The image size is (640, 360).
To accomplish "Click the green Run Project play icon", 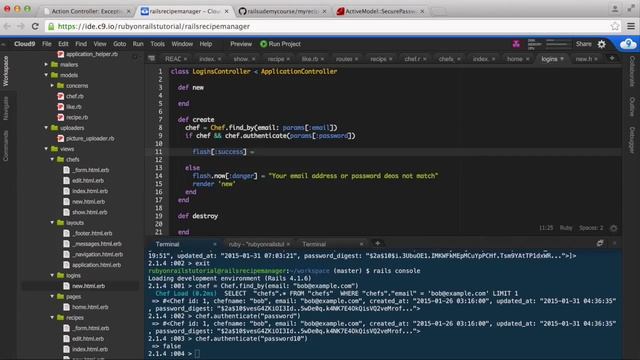I will click(x=263, y=44).
